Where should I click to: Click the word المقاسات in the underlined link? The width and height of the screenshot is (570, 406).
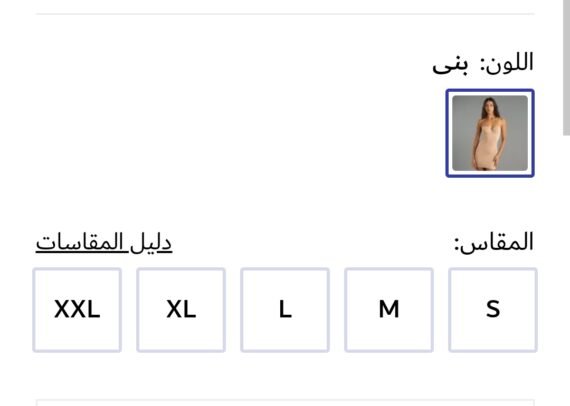click(82, 242)
